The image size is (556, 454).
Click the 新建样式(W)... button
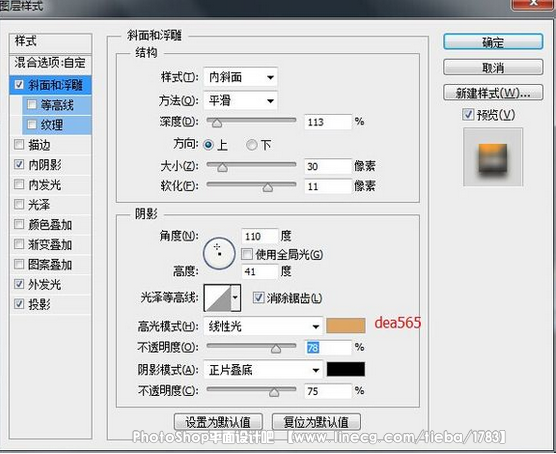coord(493,93)
